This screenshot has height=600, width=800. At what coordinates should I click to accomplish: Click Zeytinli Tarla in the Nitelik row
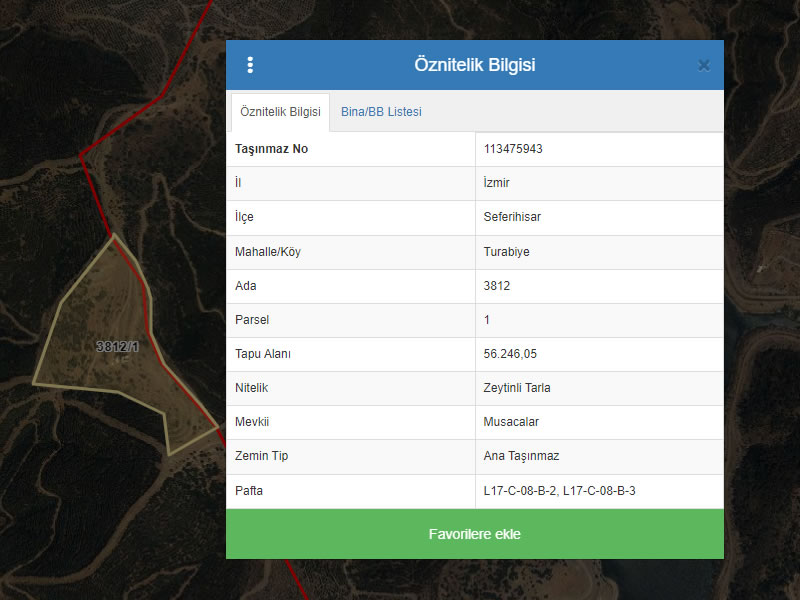(517, 388)
